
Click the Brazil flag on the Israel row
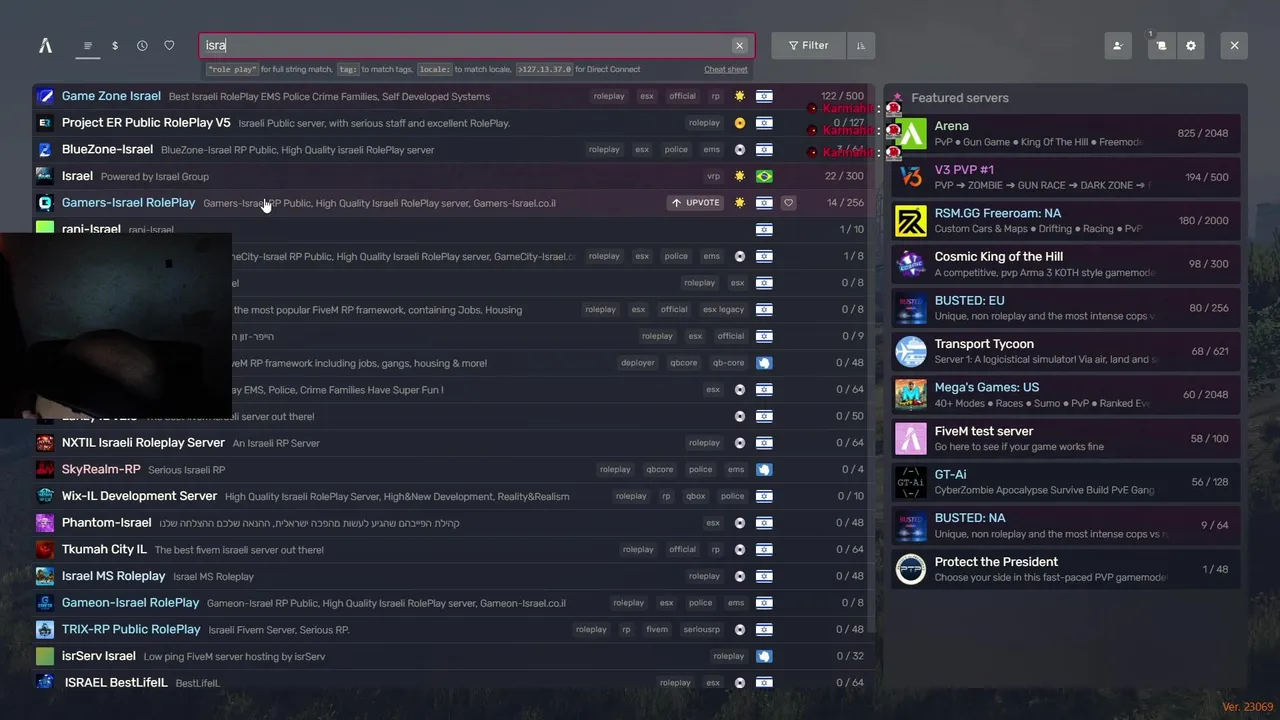click(x=764, y=176)
